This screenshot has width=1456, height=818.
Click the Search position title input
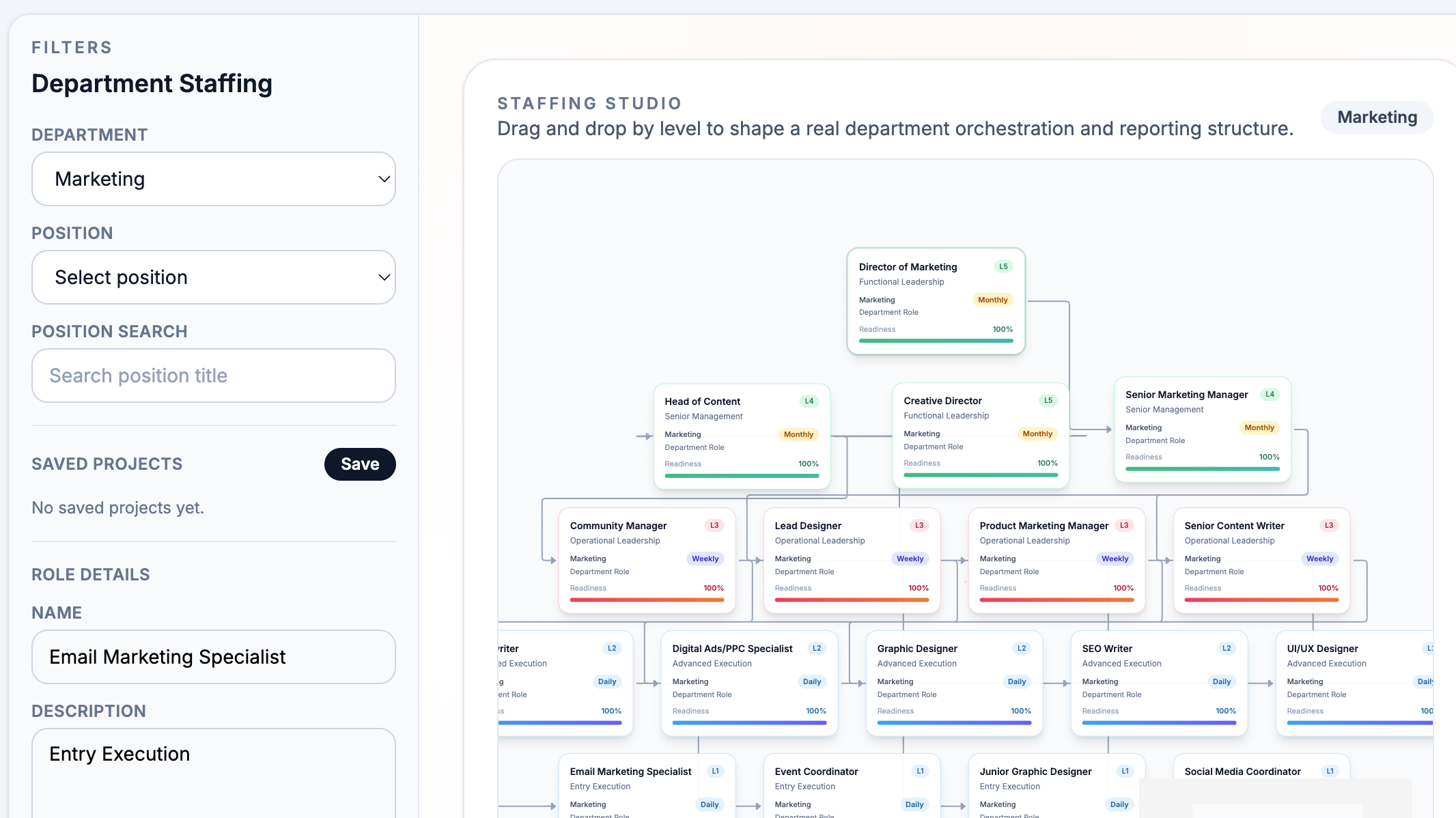tap(213, 376)
